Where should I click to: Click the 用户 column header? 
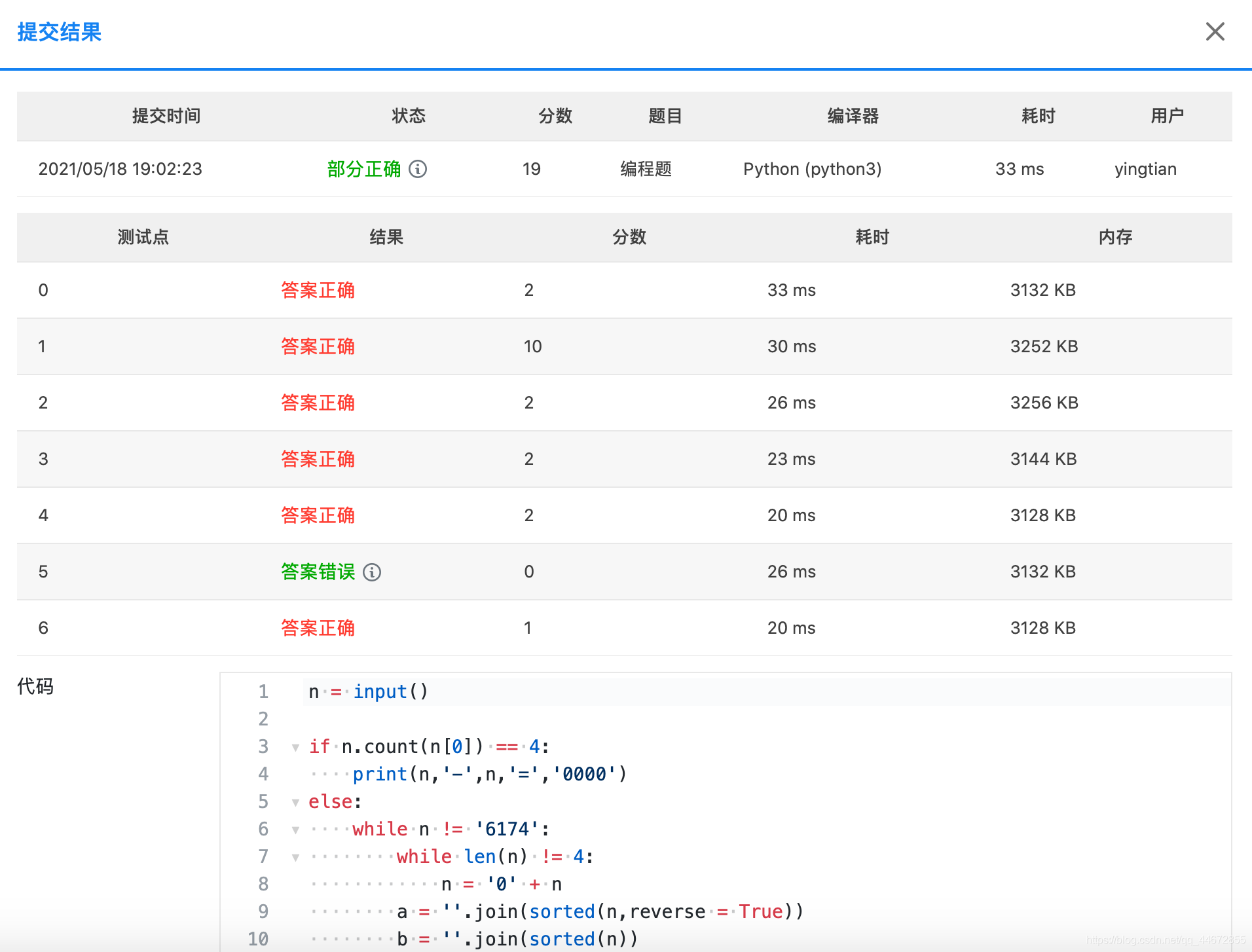[x=1167, y=116]
